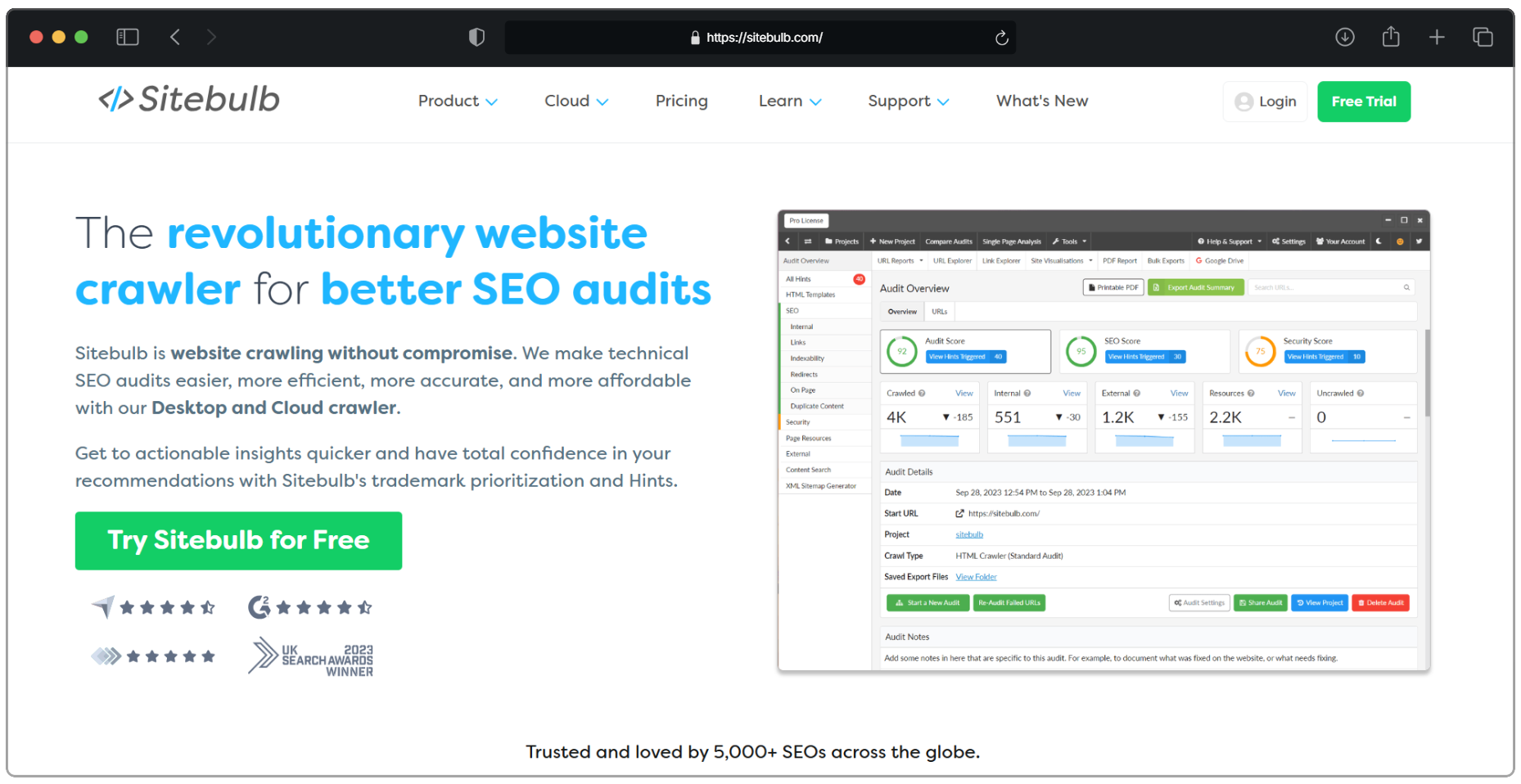
Task: Click the Capterra arrow rating logo
Action: [x=103, y=606]
